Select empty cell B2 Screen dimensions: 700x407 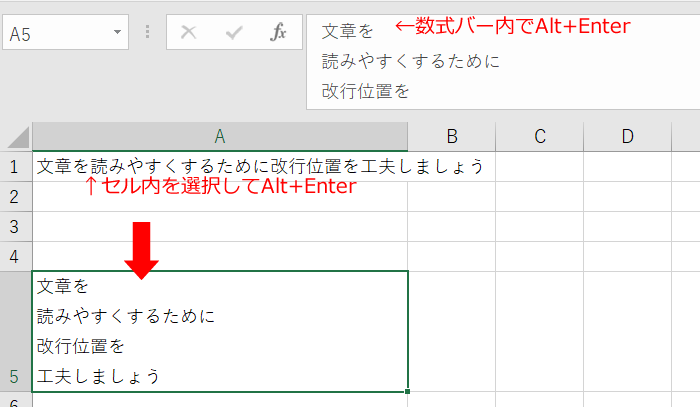451,196
